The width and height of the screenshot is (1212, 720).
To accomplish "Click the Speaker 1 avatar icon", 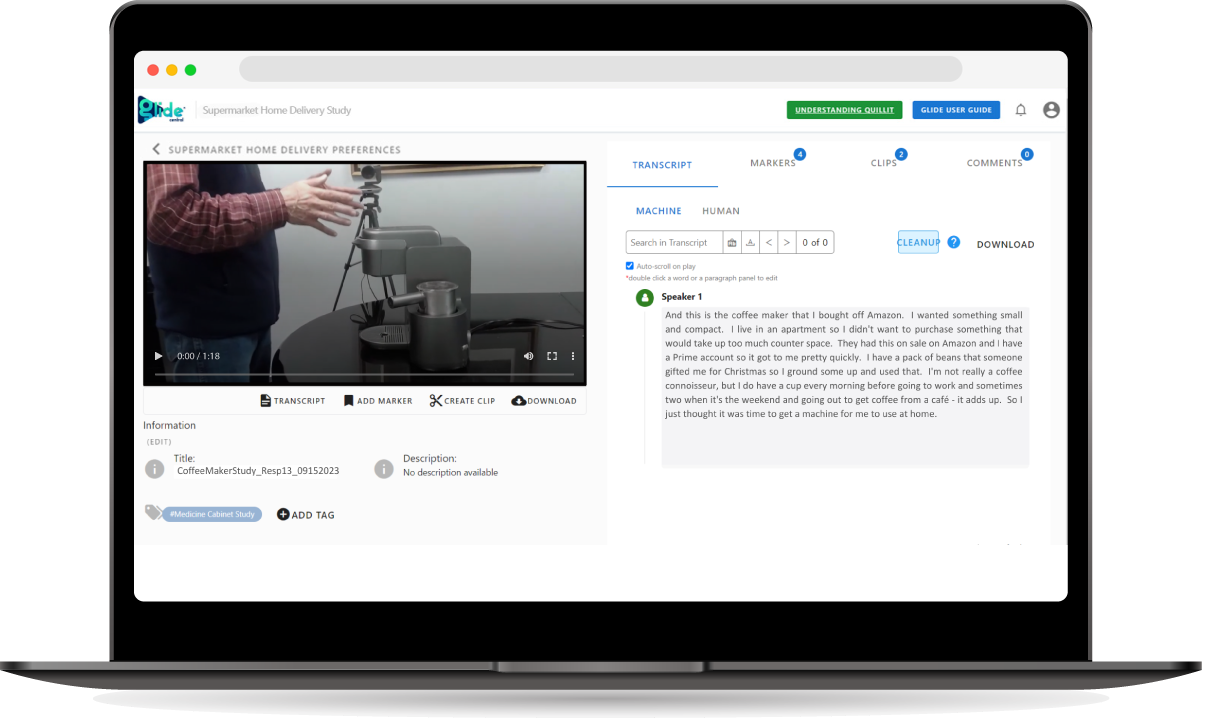I will point(645,297).
